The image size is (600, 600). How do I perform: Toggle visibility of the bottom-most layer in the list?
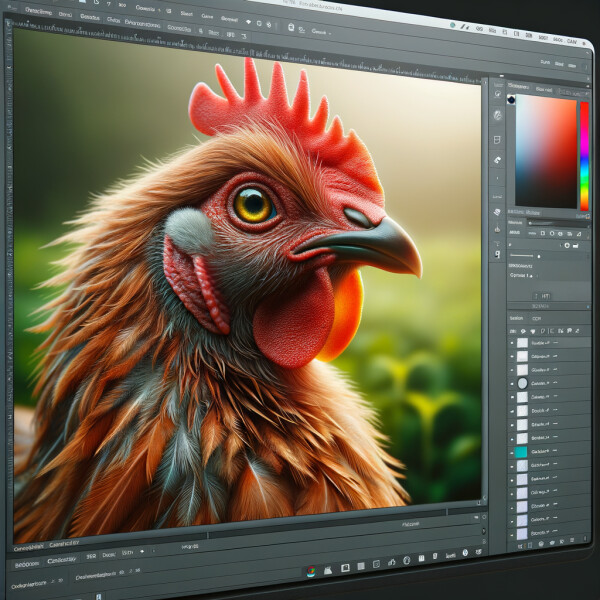pyautogui.click(x=512, y=534)
